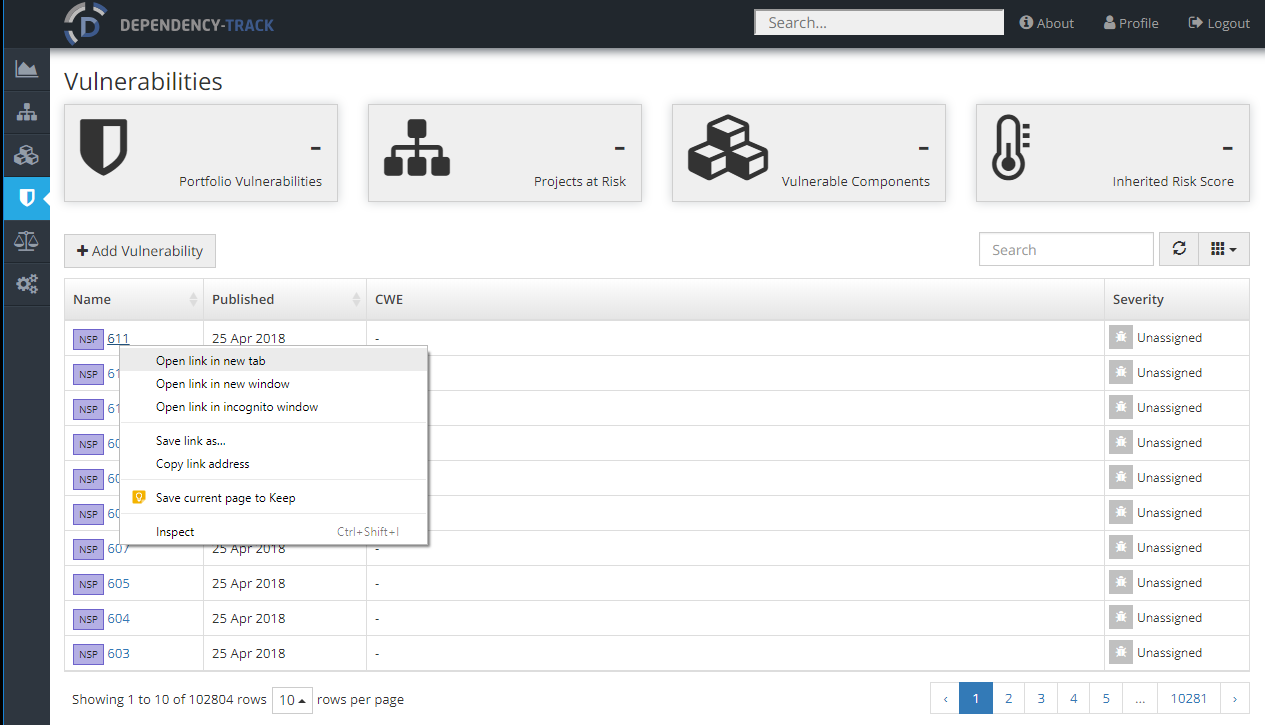Open the columns grid dropdown
Image resolution: width=1265 pixels, height=725 pixels.
[1224, 249]
